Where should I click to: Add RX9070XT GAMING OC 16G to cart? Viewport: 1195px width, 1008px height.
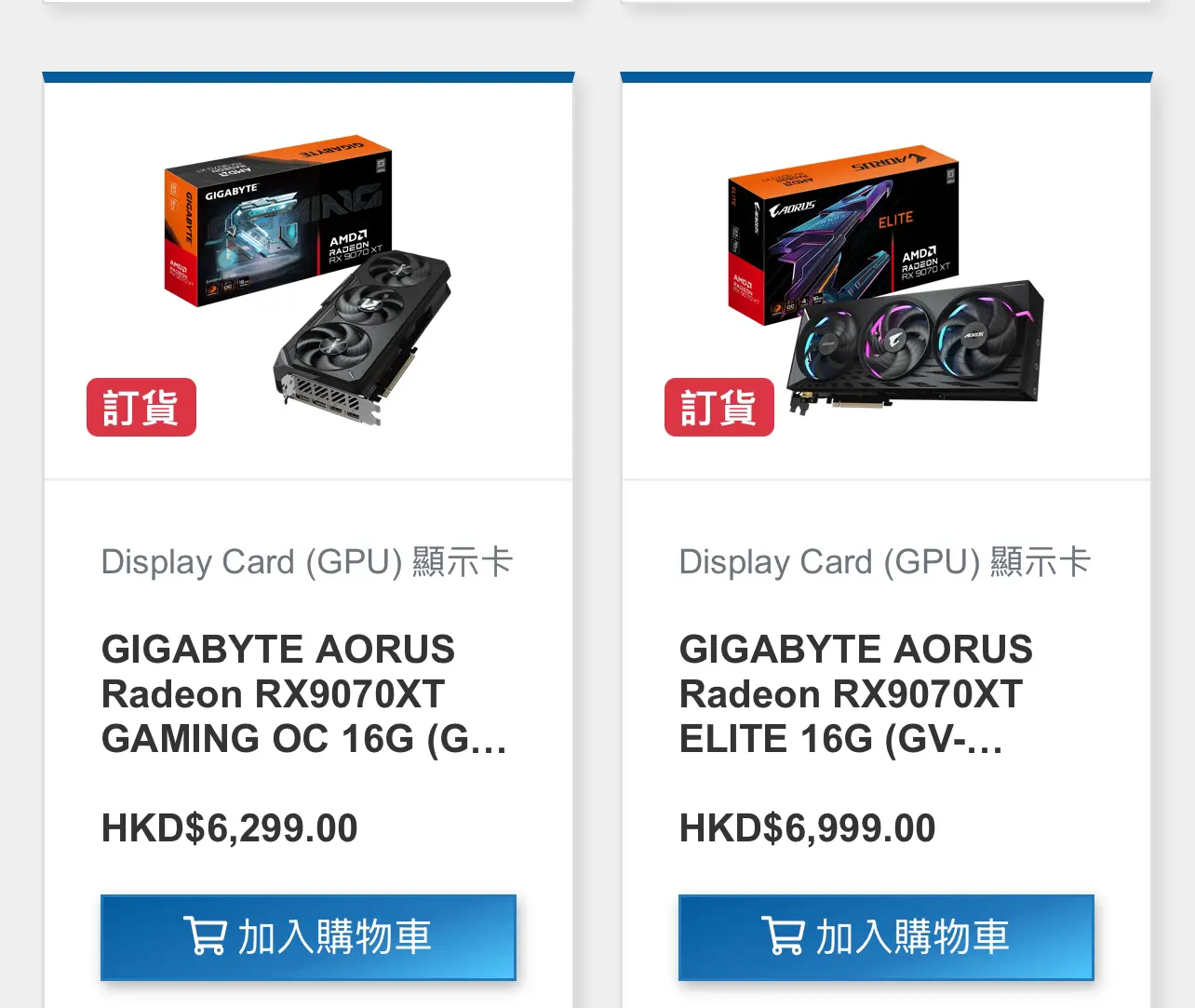pyautogui.click(x=308, y=937)
